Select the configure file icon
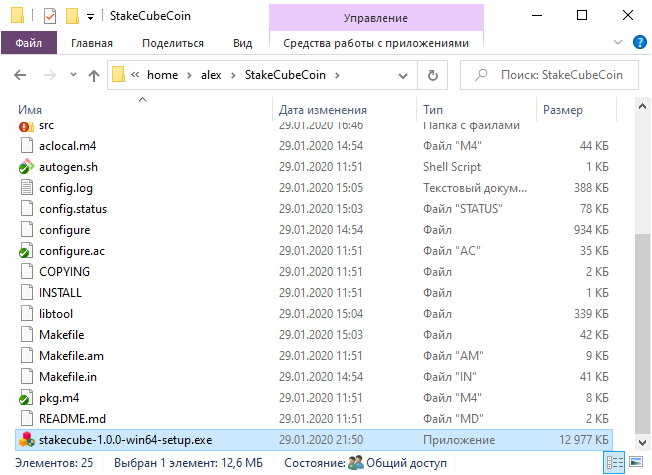This screenshot has width=652, height=475. click(x=27, y=230)
